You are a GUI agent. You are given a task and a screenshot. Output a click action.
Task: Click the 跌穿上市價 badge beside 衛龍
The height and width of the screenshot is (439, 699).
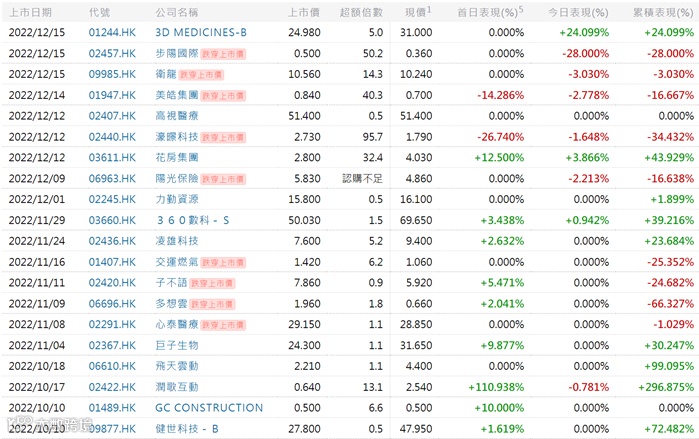pyautogui.click(x=201, y=75)
